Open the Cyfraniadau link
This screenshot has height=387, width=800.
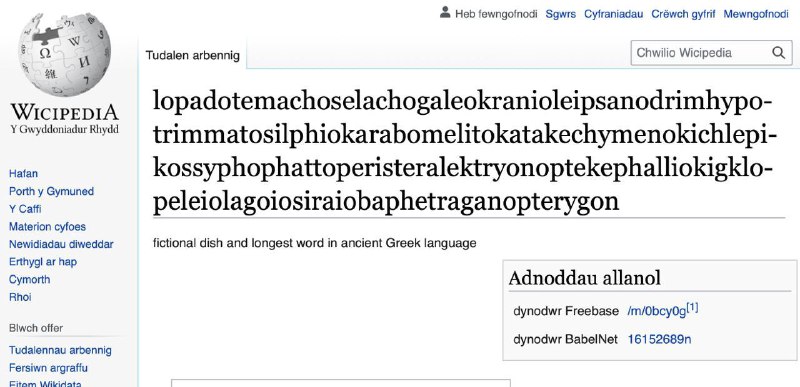click(x=613, y=14)
